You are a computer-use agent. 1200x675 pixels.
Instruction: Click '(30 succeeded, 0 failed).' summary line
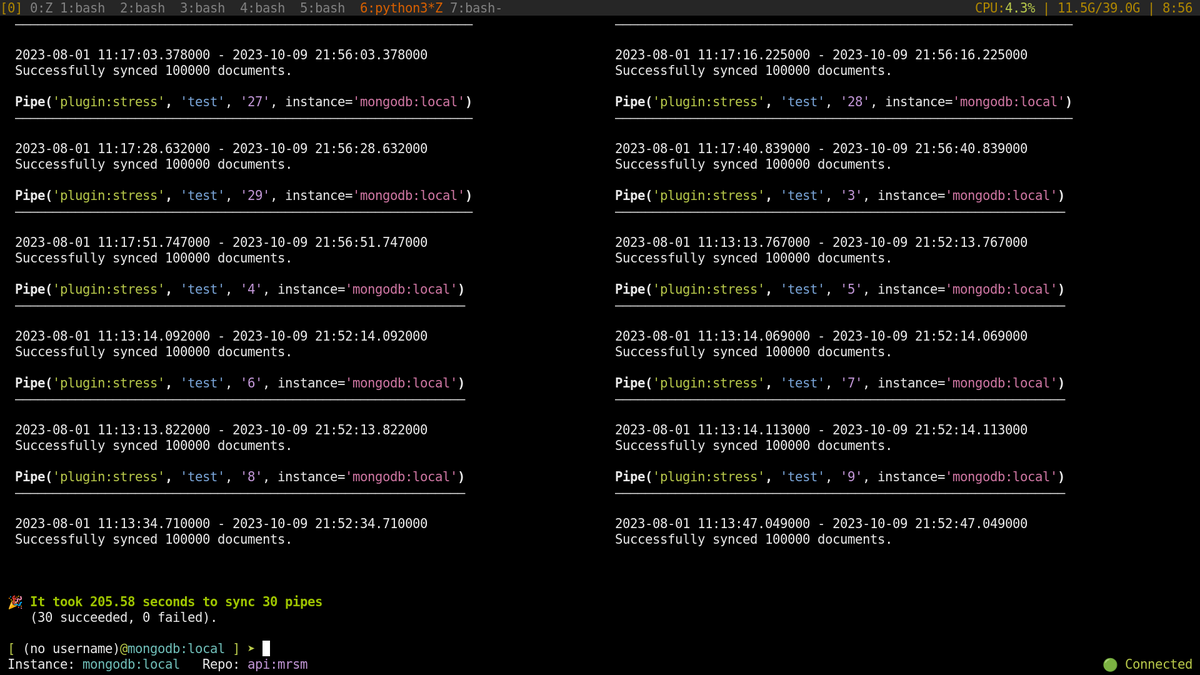pyautogui.click(x=123, y=617)
